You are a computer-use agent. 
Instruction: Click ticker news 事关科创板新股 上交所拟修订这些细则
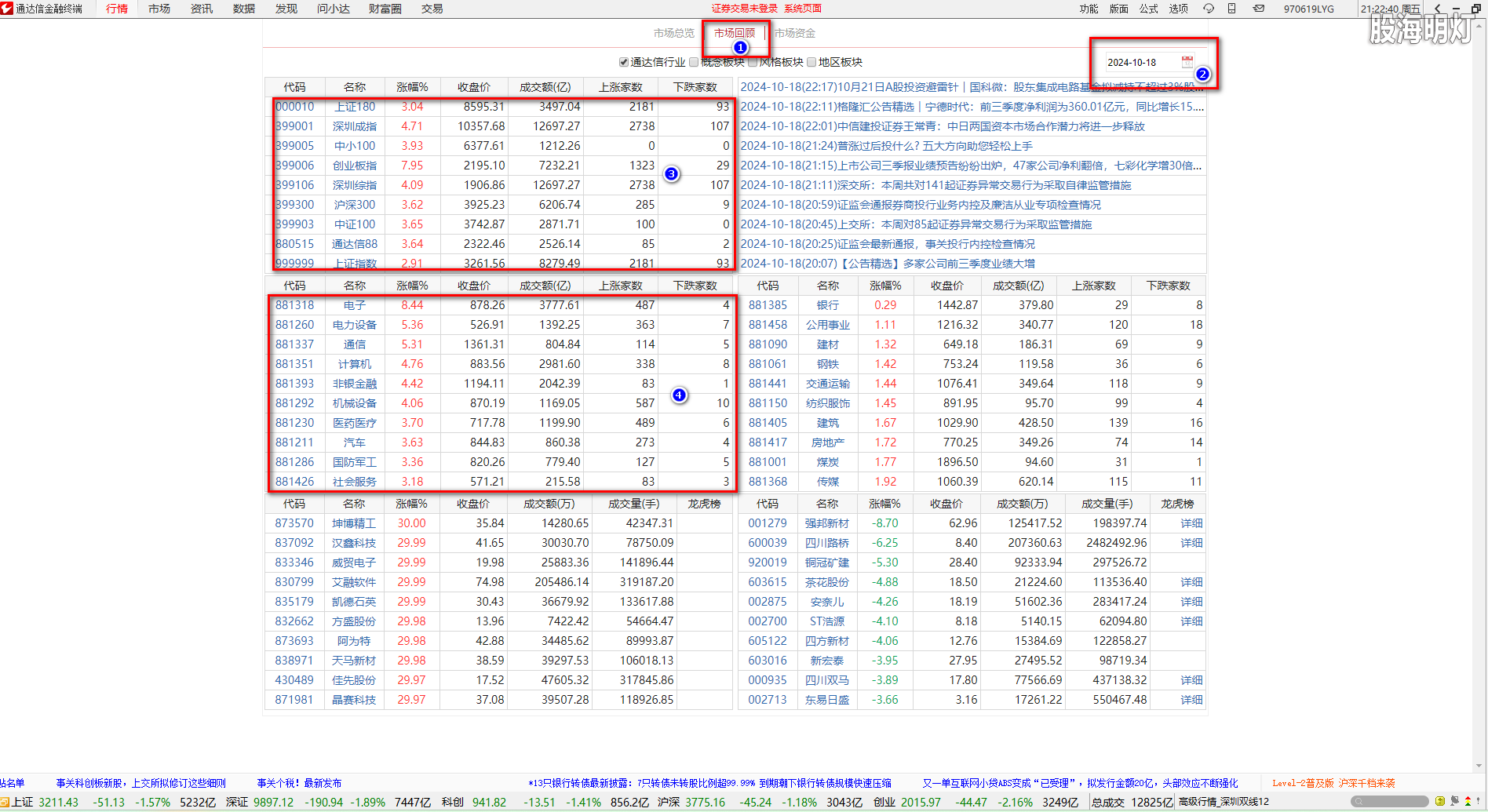pyautogui.click(x=141, y=783)
